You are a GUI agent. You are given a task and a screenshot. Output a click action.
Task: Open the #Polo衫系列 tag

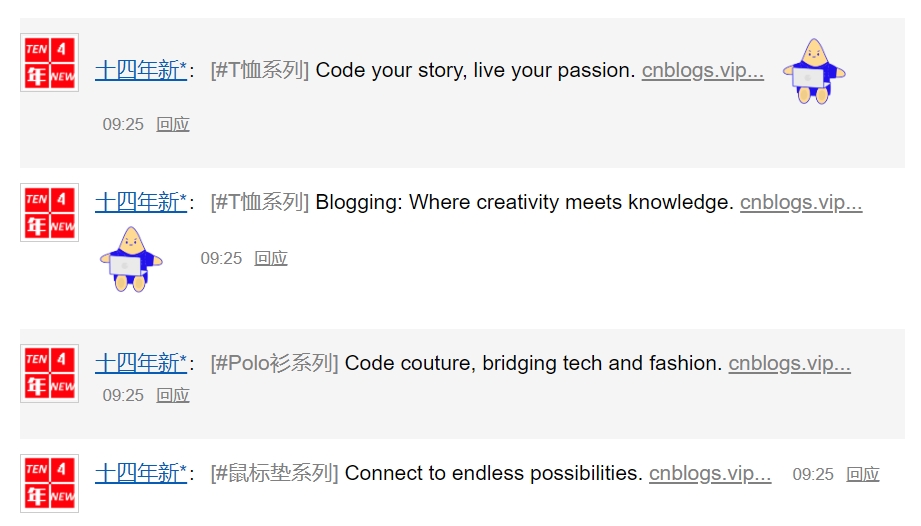pyautogui.click(x=275, y=363)
